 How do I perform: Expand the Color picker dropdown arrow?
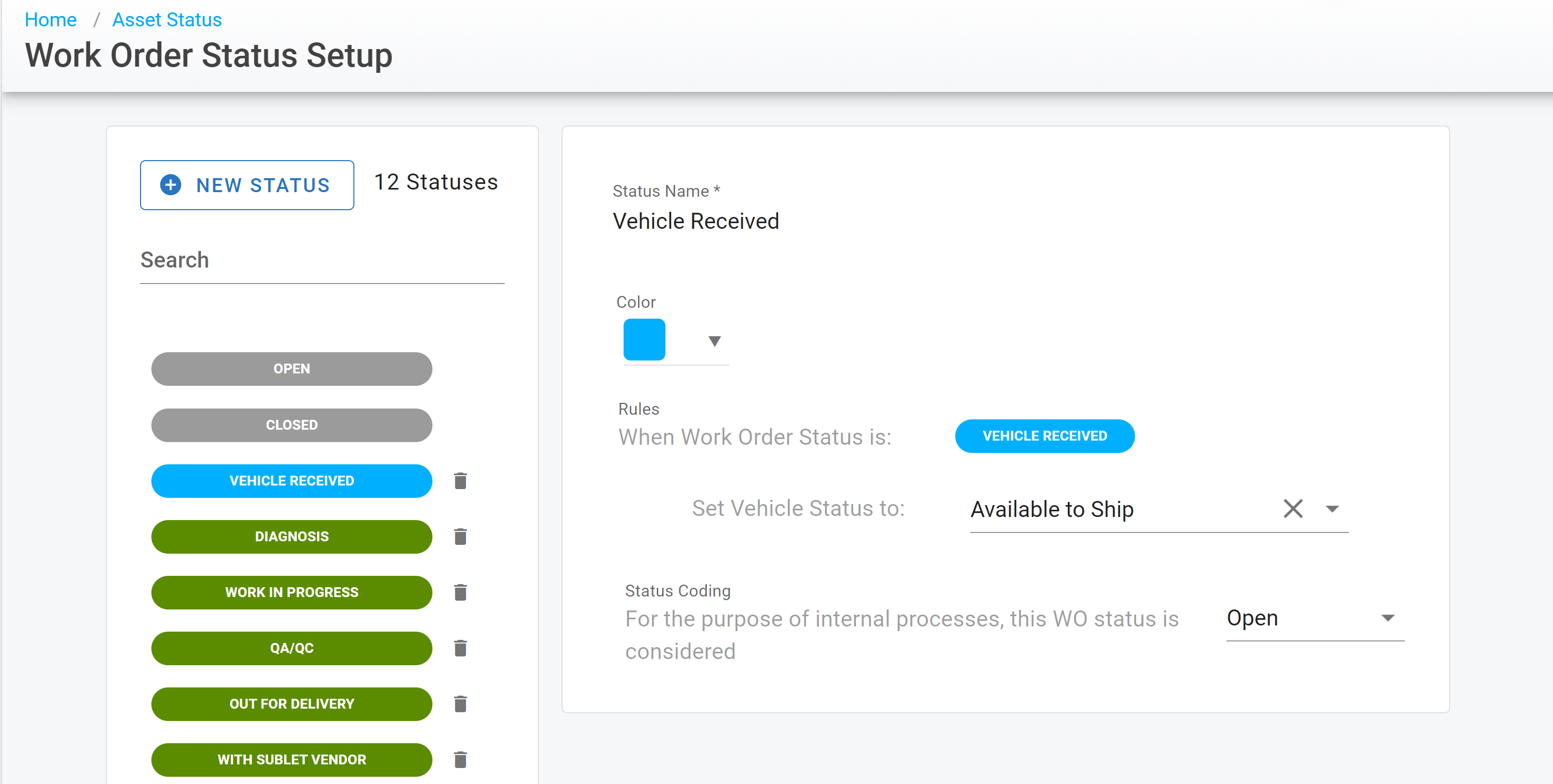click(715, 341)
